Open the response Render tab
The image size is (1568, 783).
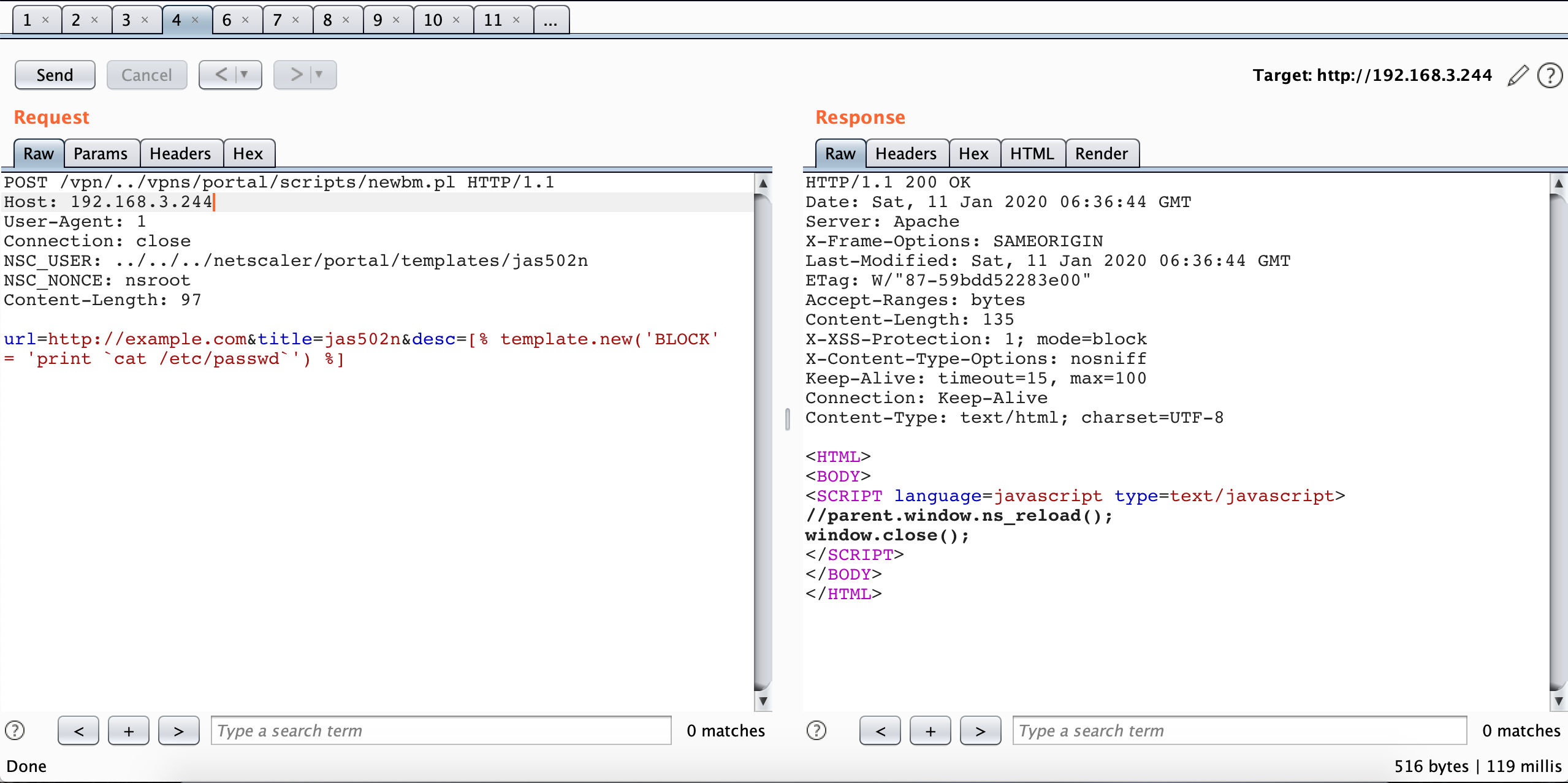click(1101, 153)
